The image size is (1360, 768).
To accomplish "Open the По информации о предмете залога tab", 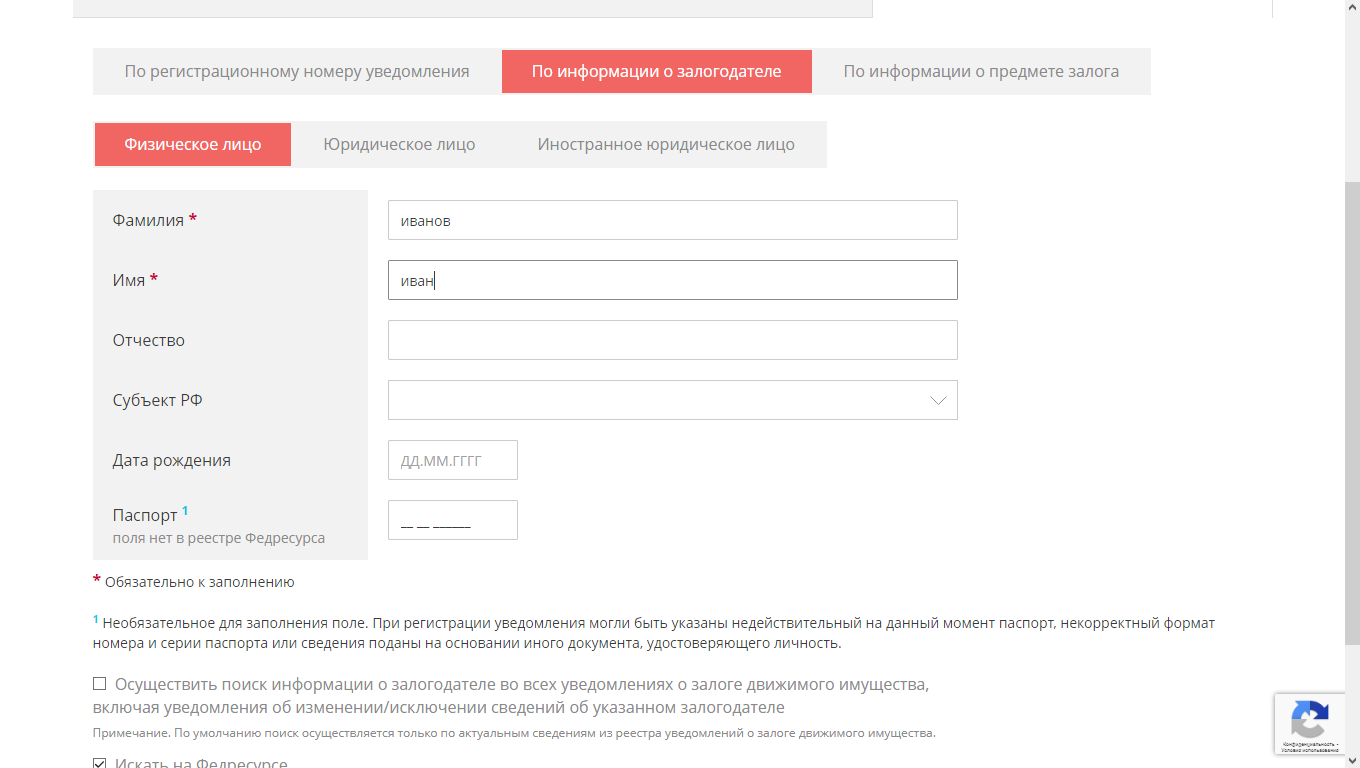I will (x=981, y=72).
